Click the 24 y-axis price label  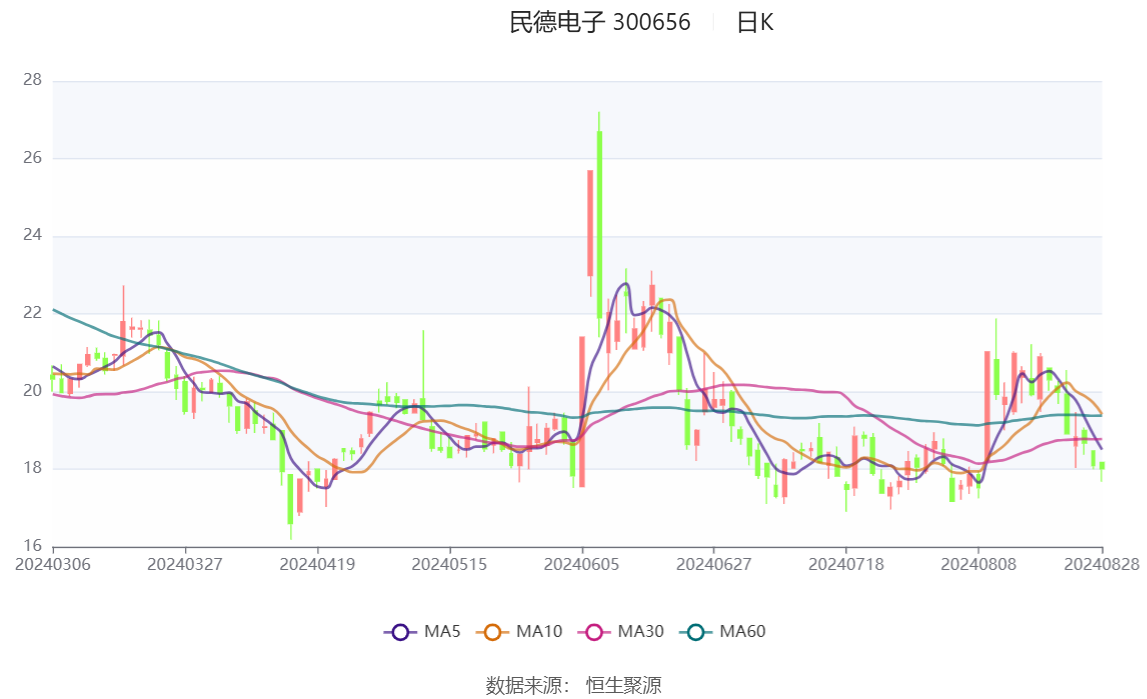pos(32,235)
